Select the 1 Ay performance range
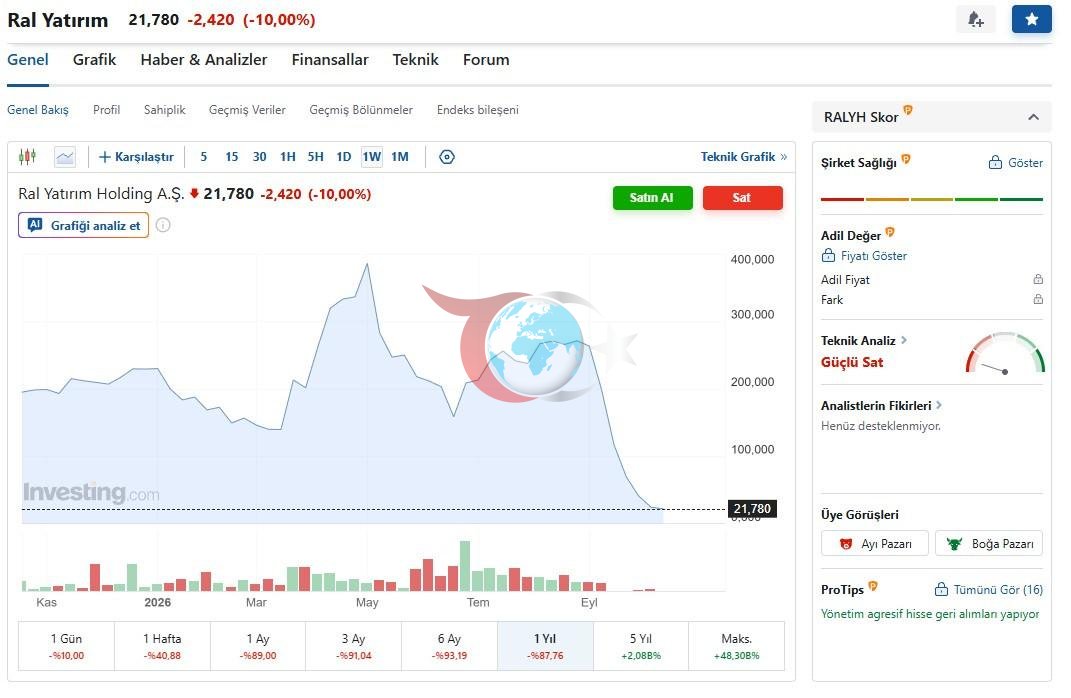Viewport: 1071px width, 698px height. point(258,646)
